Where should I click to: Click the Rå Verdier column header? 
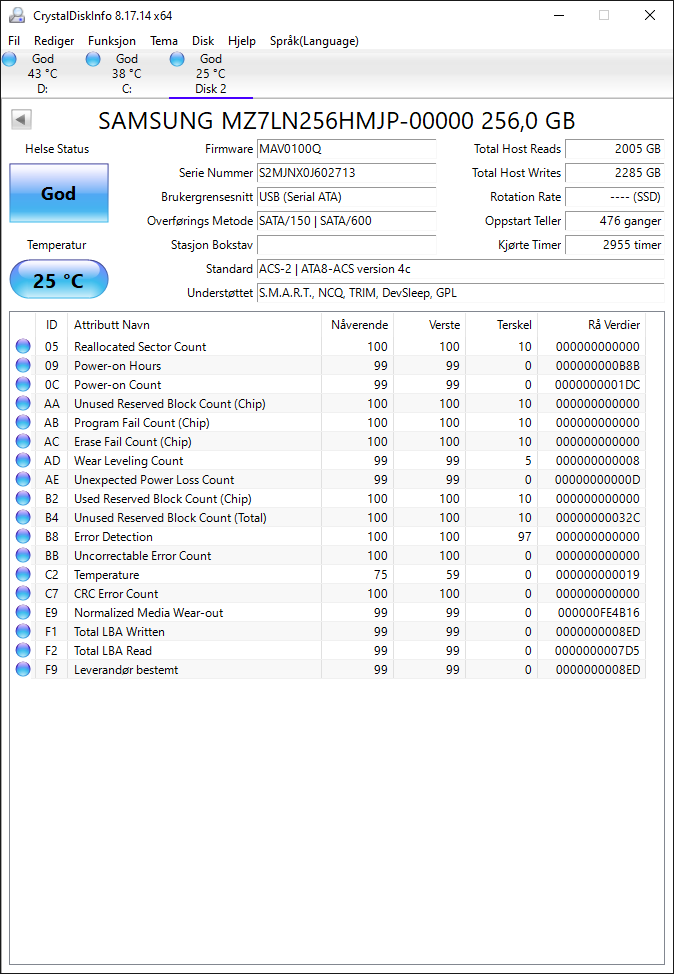pos(591,325)
